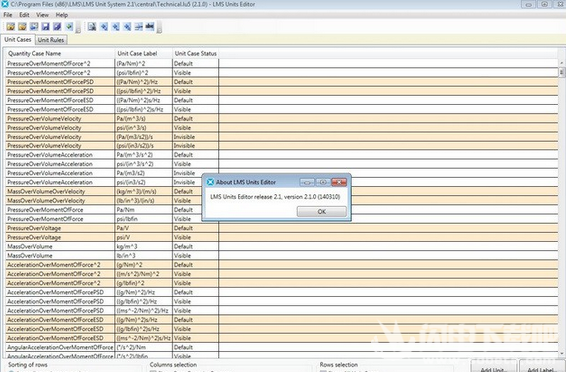566x372 pixels.
Task: Click the green checkmark toolbar icon
Action: click(x=69, y=26)
